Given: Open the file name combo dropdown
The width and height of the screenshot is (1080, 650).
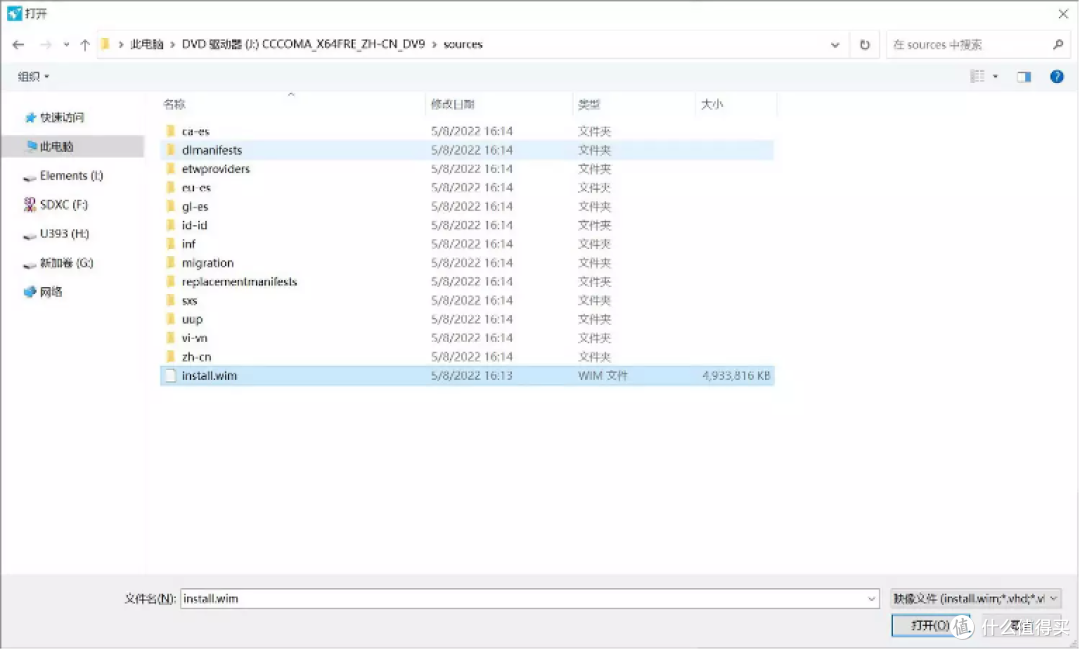Looking at the screenshot, I should pos(871,599).
